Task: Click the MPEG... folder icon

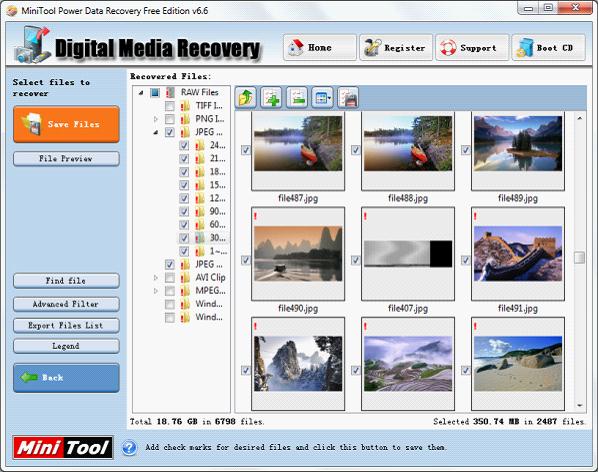Action: point(185,291)
